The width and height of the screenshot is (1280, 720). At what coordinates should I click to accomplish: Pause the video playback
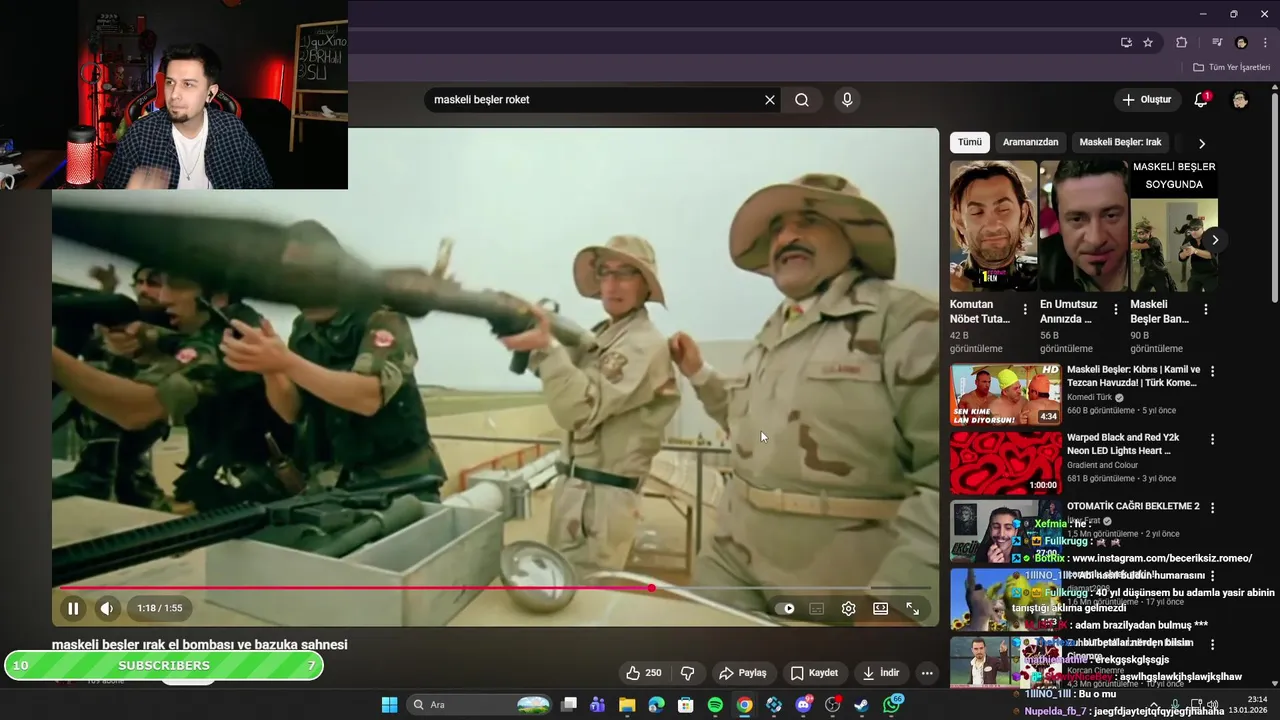point(73,608)
